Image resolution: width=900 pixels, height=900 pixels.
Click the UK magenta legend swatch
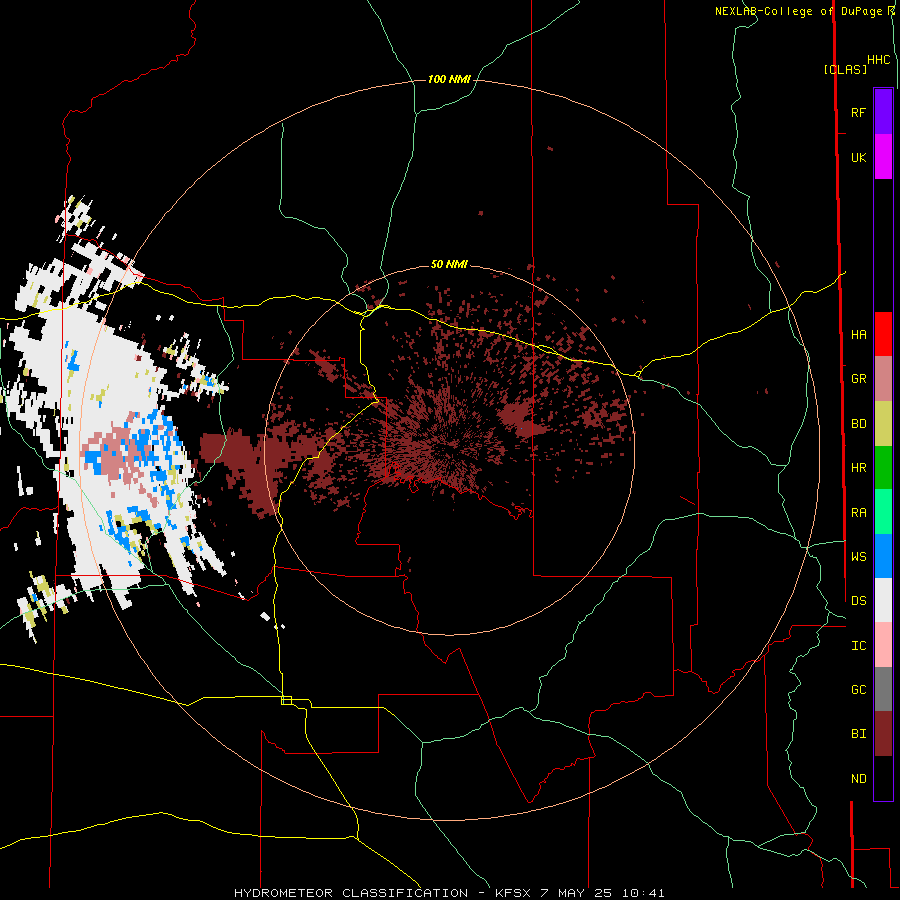coord(883,157)
